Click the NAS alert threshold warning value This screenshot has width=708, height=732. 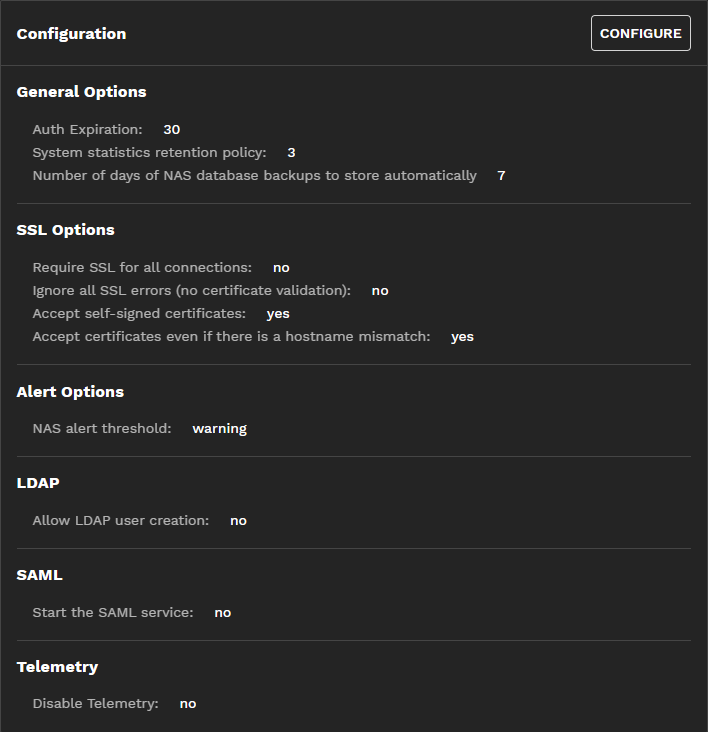coord(219,429)
